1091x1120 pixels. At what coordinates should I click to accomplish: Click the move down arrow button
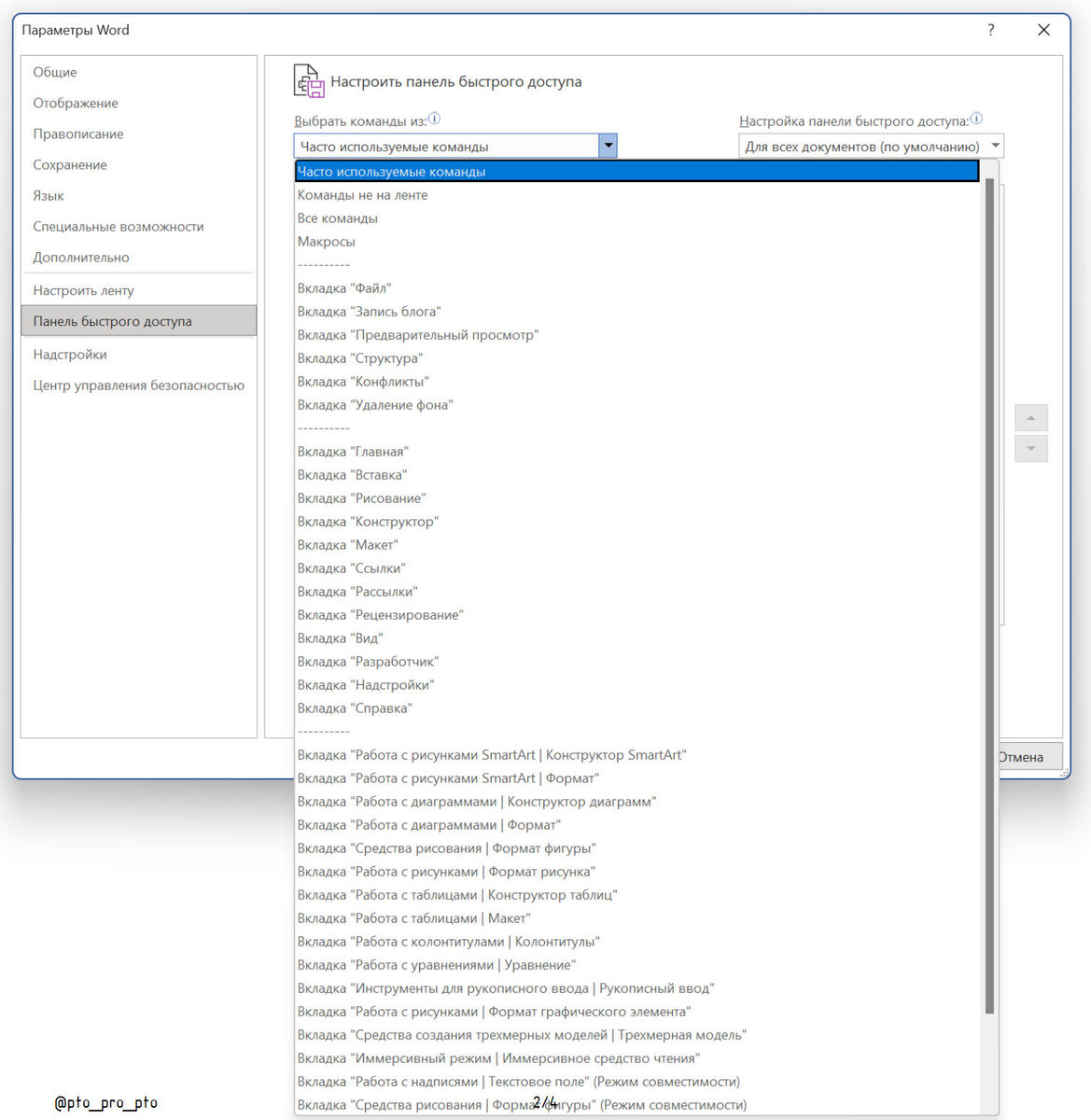click(x=1030, y=449)
